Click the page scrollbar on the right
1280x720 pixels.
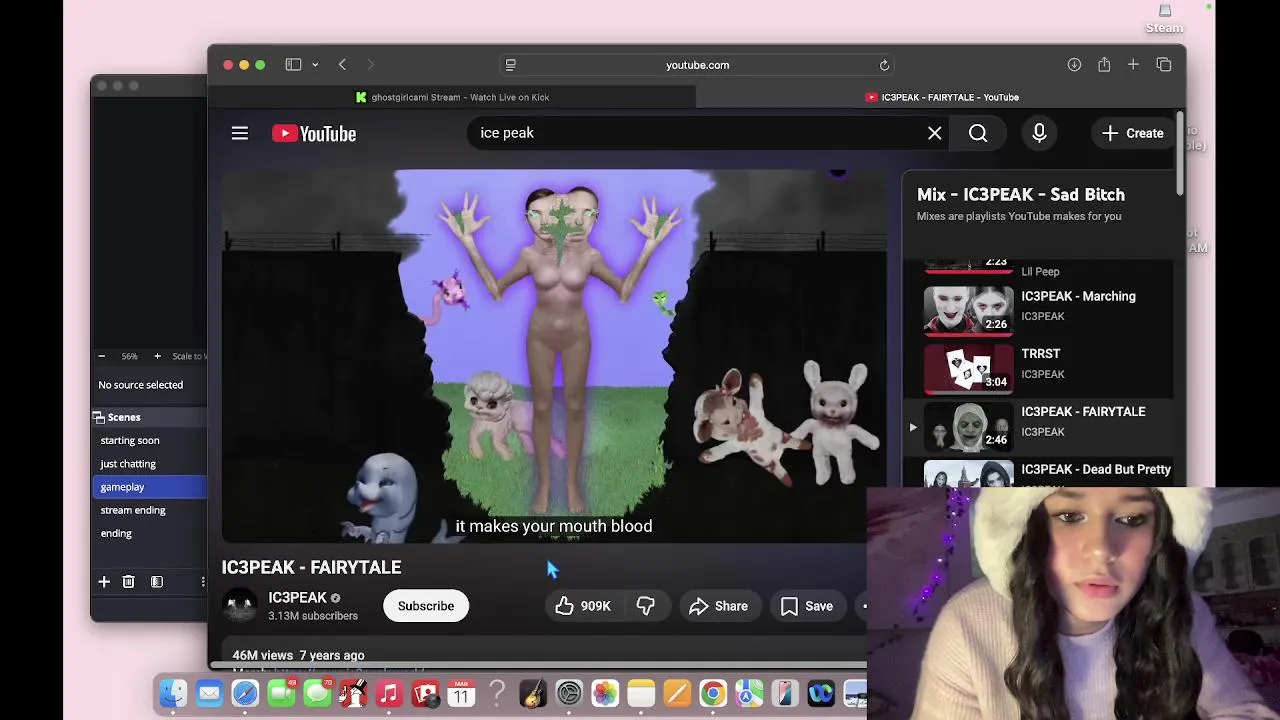pyautogui.click(x=1180, y=155)
